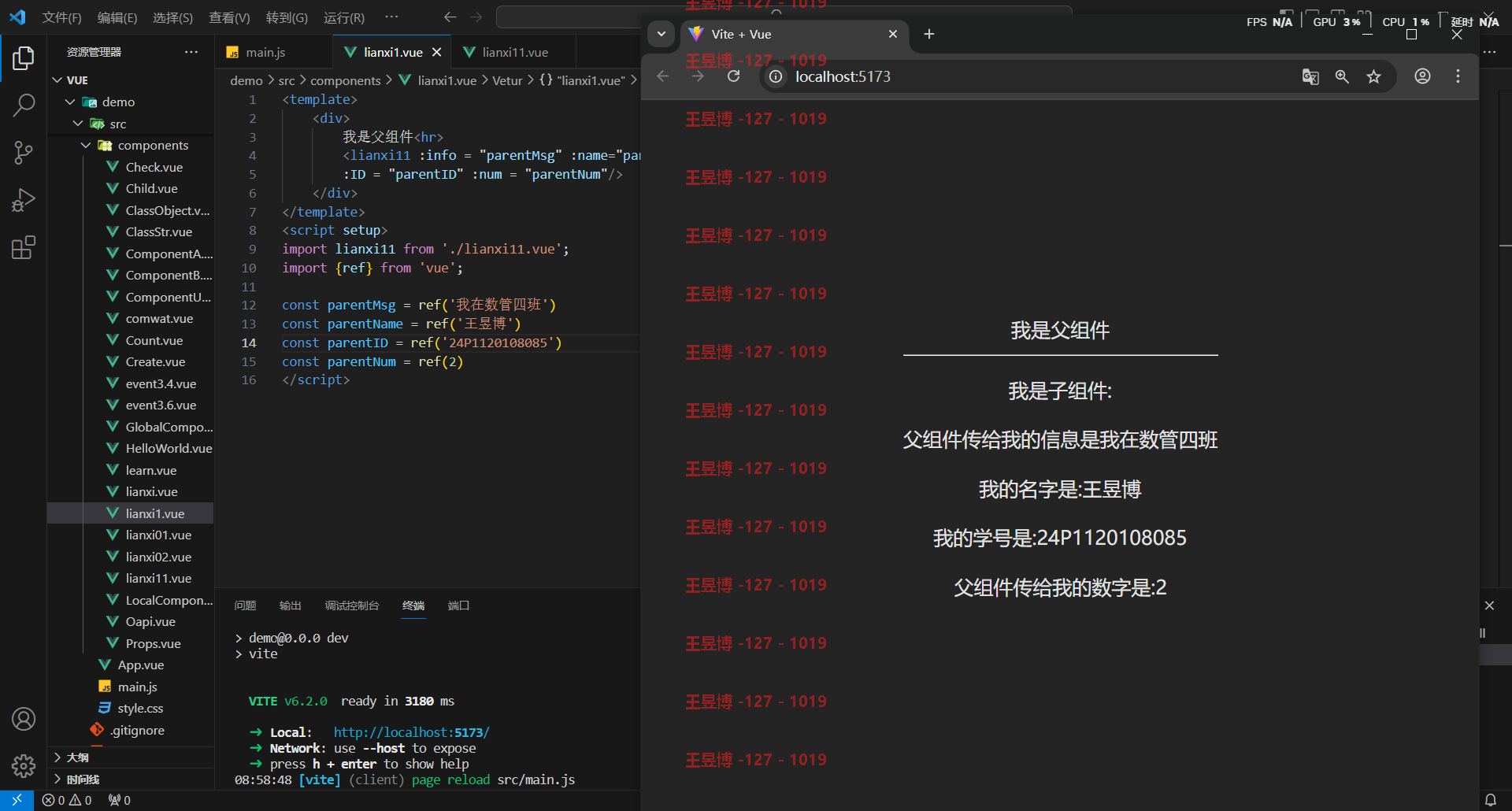Reload the browser page
1512x811 pixels.
[x=733, y=76]
